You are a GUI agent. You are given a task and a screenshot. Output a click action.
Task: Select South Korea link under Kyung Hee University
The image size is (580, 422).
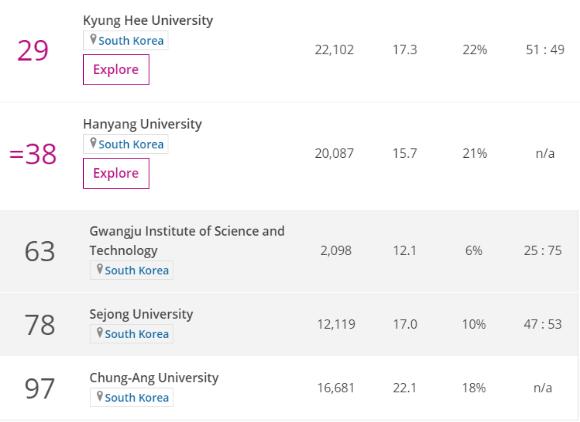point(131,41)
